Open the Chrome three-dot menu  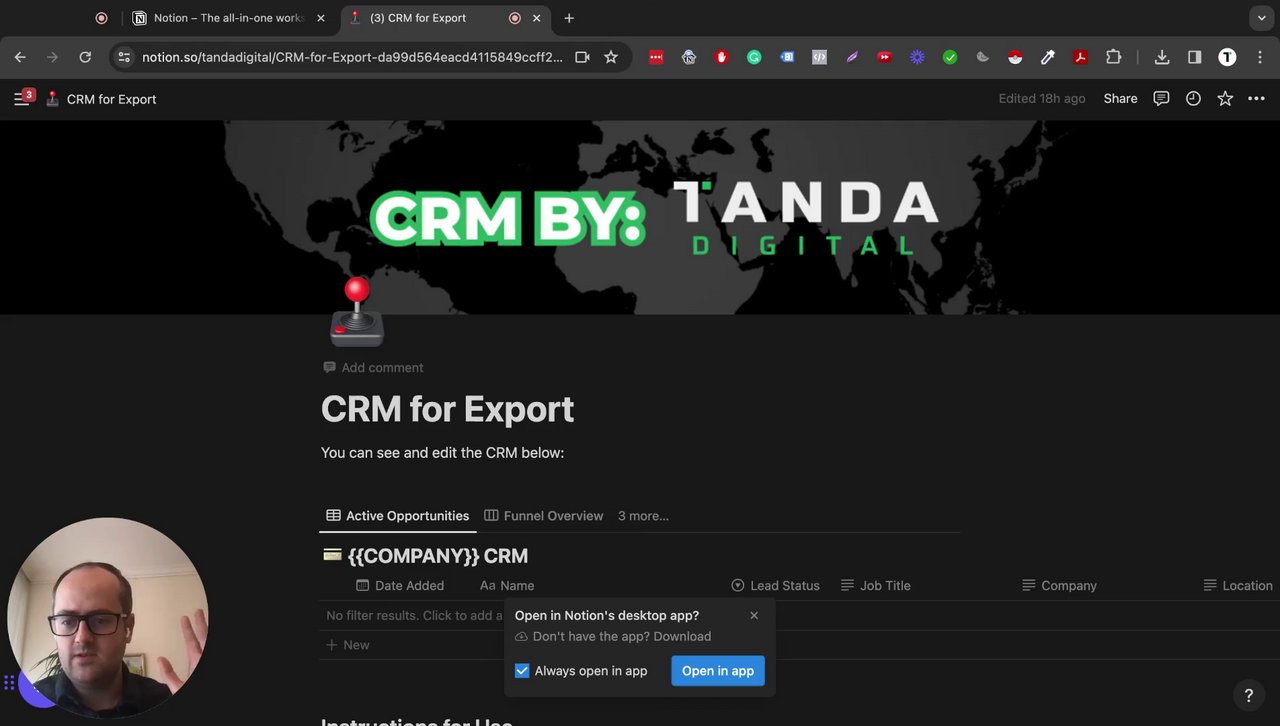click(x=1258, y=57)
